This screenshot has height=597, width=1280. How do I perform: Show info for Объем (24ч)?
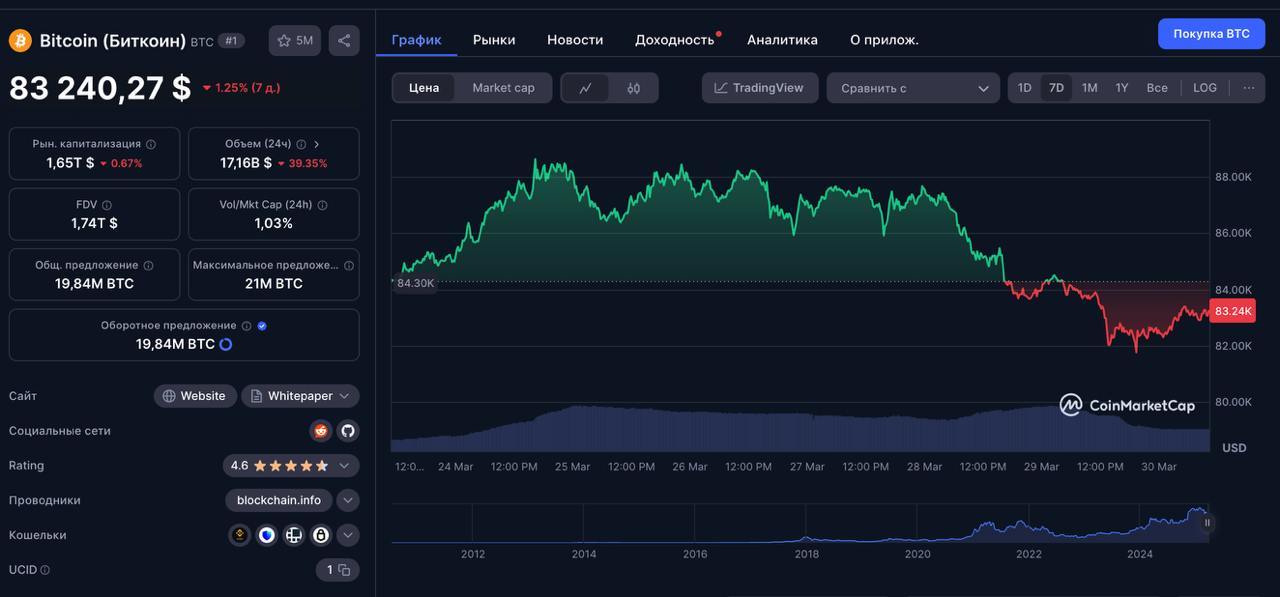click(301, 144)
